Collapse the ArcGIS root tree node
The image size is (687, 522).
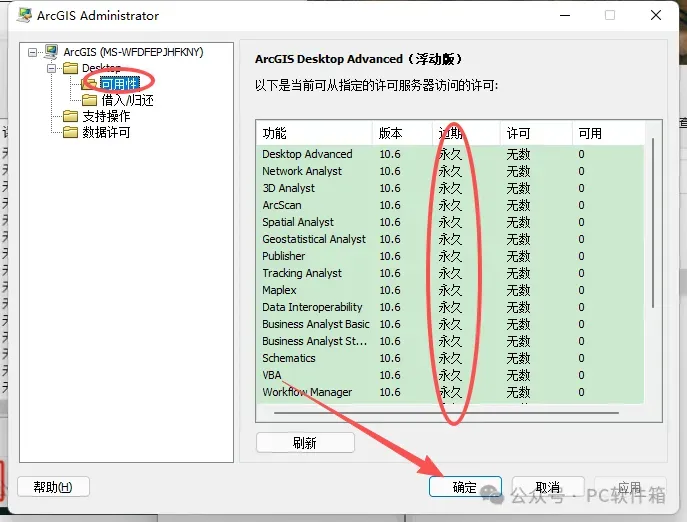(32, 53)
